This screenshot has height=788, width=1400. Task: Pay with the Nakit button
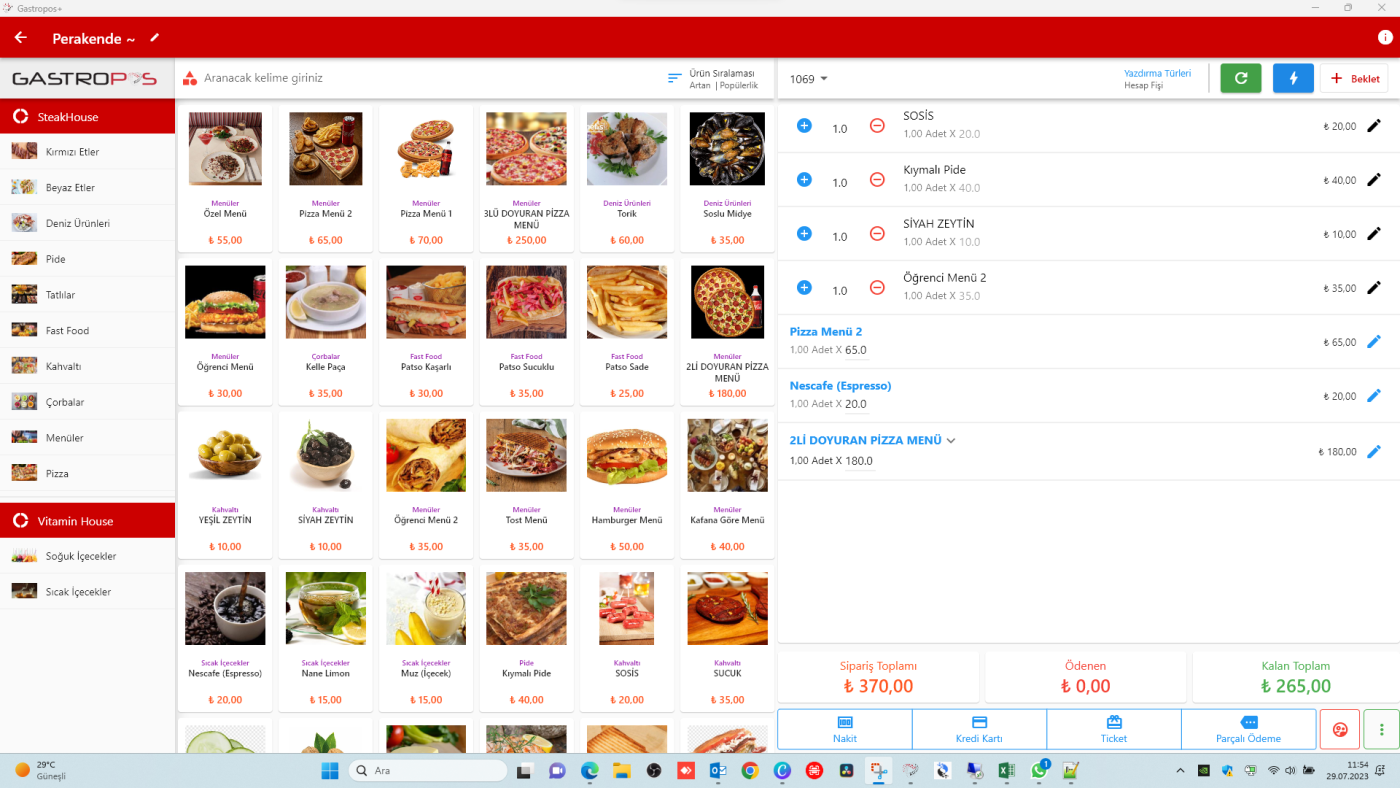[x=844, y=729]
